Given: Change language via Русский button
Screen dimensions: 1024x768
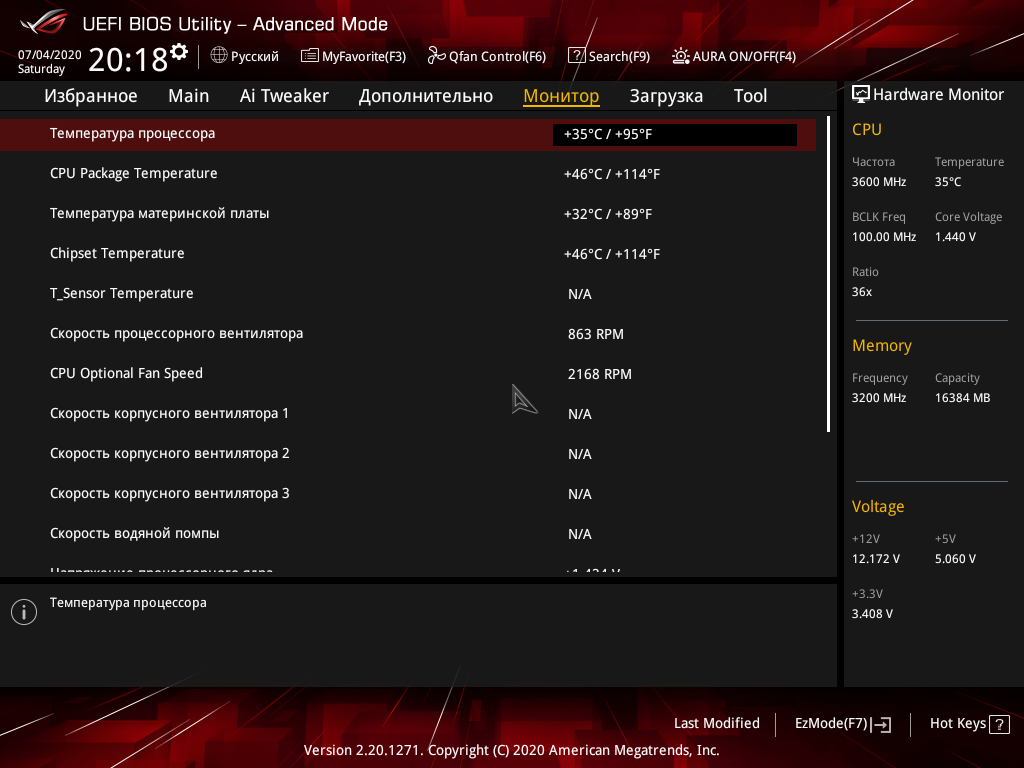Looking at the screenshot, I should coord(244,56).
